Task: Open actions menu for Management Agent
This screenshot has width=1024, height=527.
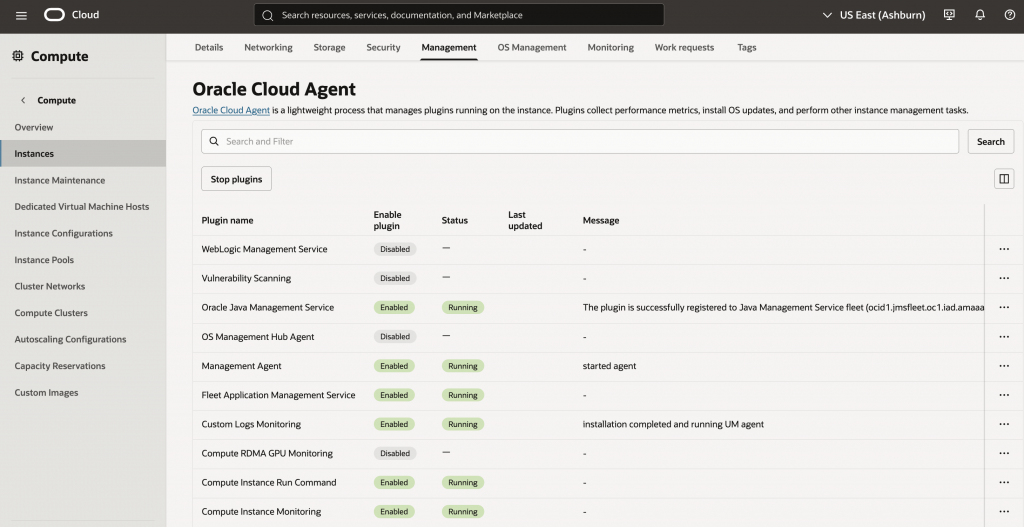Action: (1004, 366)
